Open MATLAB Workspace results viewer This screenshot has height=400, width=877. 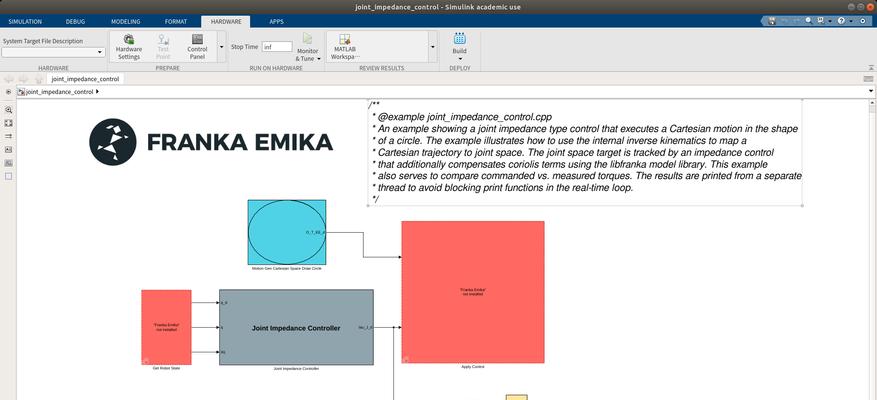(x=345, y=46)
